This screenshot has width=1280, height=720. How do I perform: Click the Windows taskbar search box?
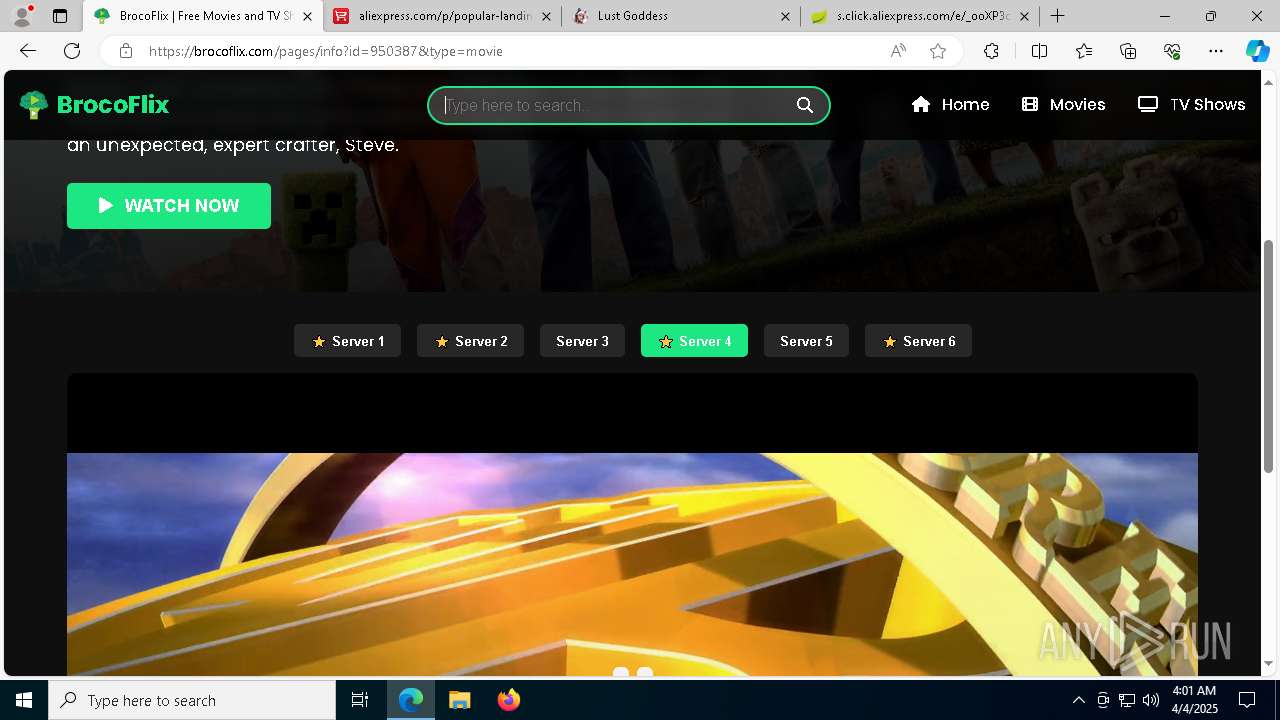192,700
